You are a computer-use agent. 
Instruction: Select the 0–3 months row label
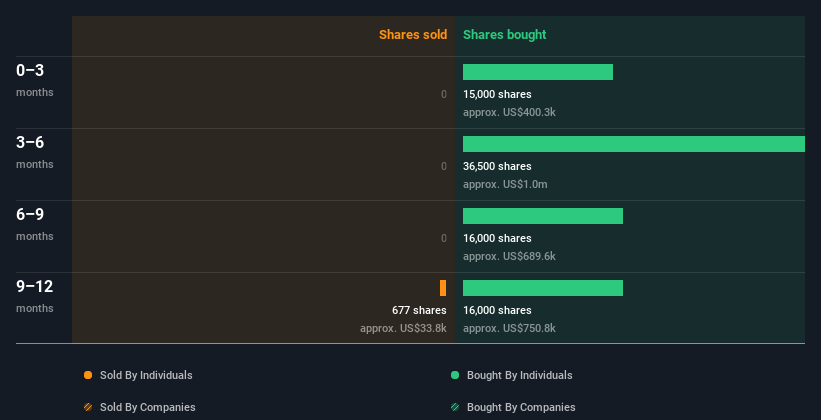(x=35, y=80)
